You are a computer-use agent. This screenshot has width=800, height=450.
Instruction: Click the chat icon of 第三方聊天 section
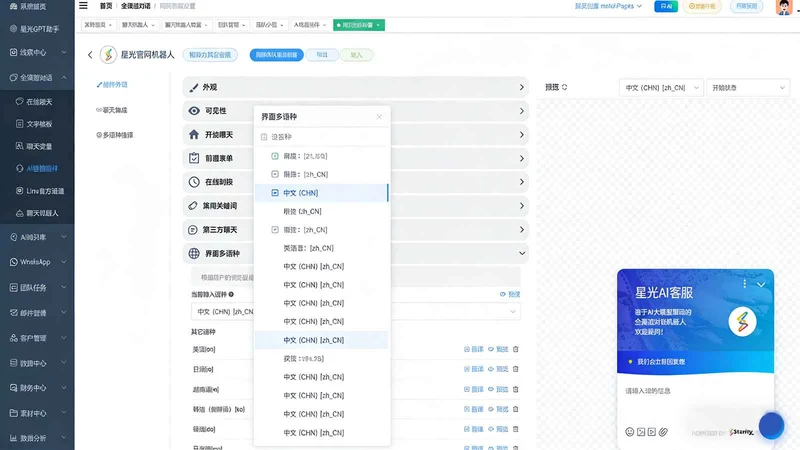tap(192, 230)
